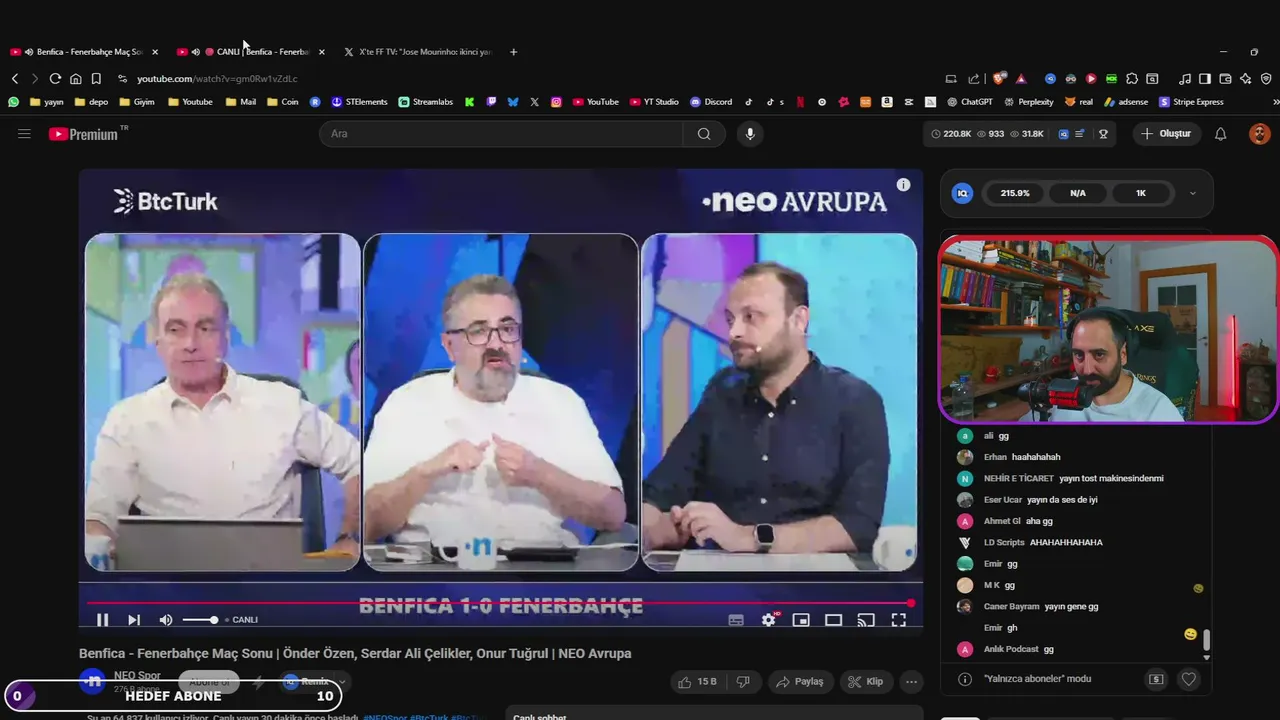The image size is (1280, 720).
Task: Cast video to a TV
Action: (866, 620)
